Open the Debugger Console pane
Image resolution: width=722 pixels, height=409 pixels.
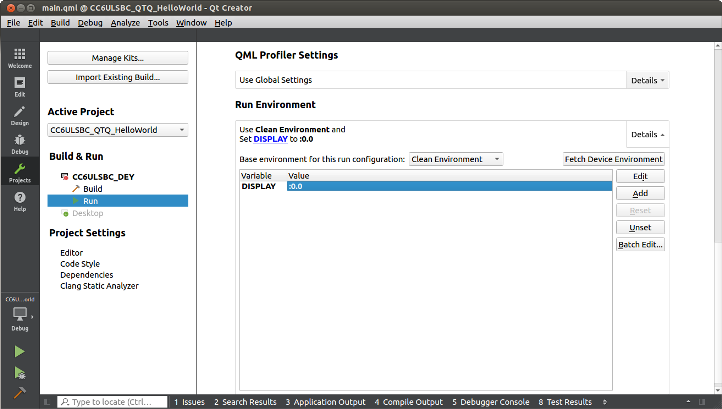(x=490, y=402)
